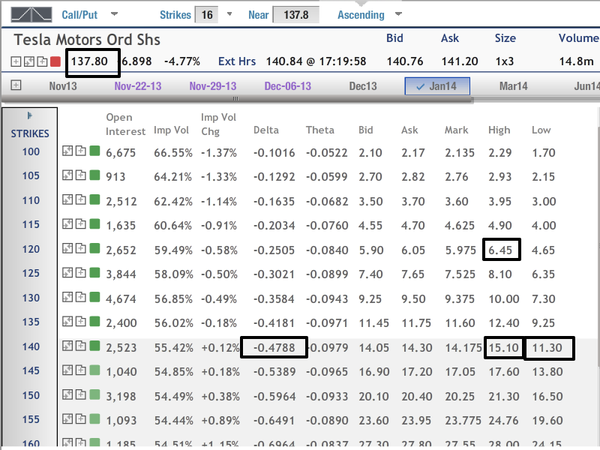Click the Ext Hrs label
Image resolution: width=600 pixels, height=450 pixels.
coord(237,62)
